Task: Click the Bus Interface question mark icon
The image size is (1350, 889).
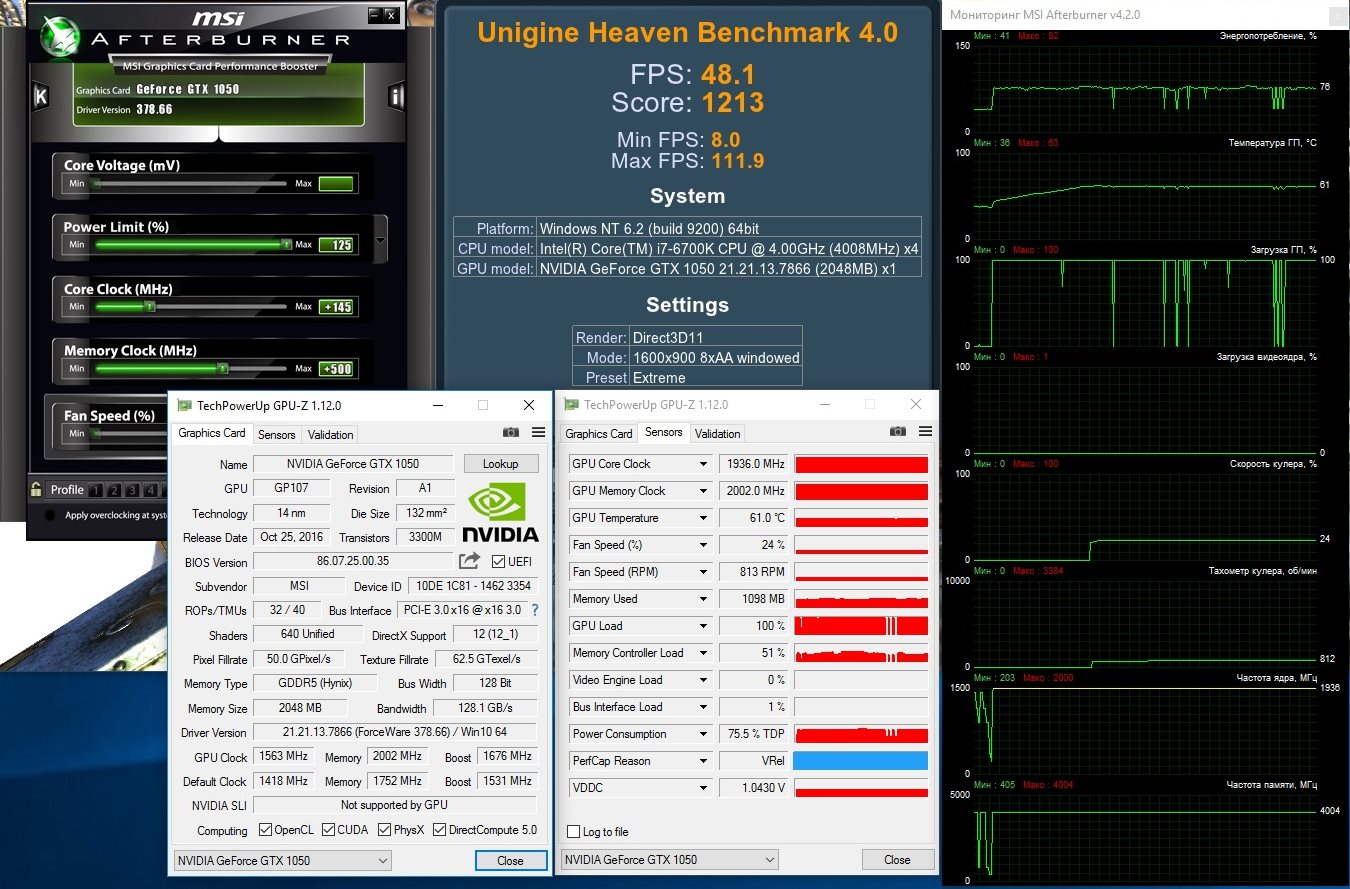Action: coord(535,610)
